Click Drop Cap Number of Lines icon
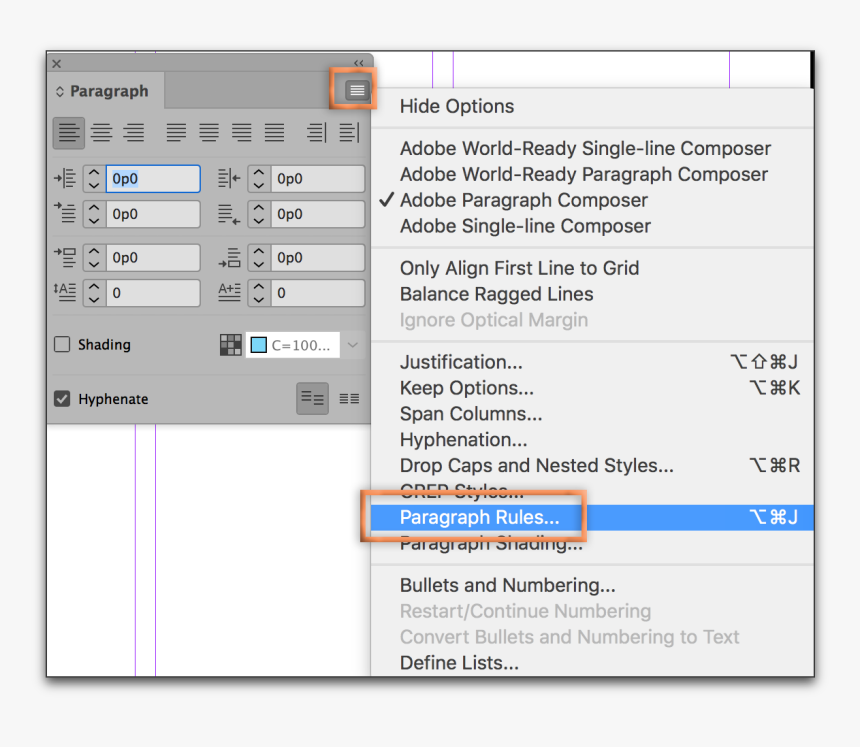 tap(65, 292)
